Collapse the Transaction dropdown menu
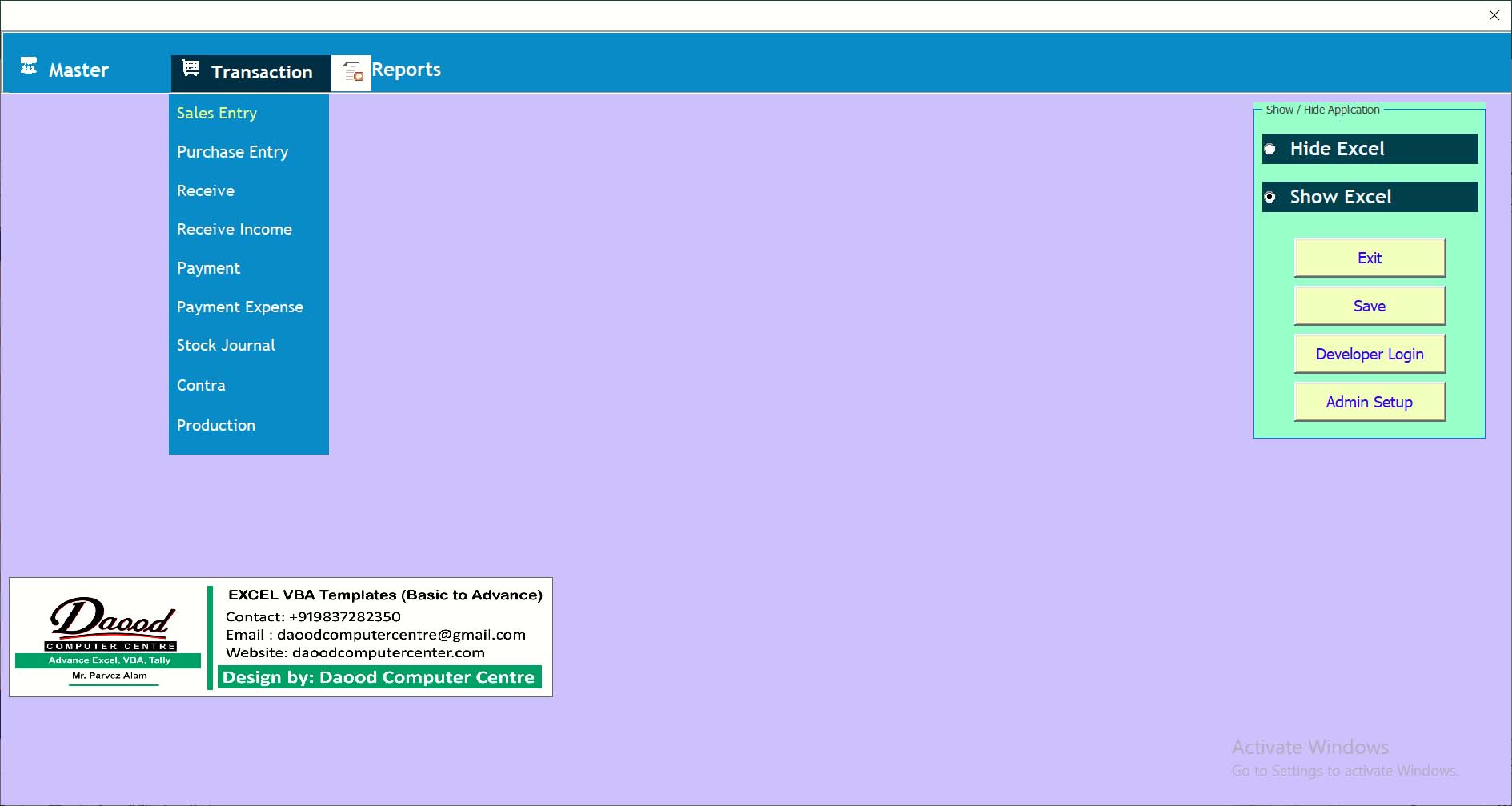 point(261,72)
